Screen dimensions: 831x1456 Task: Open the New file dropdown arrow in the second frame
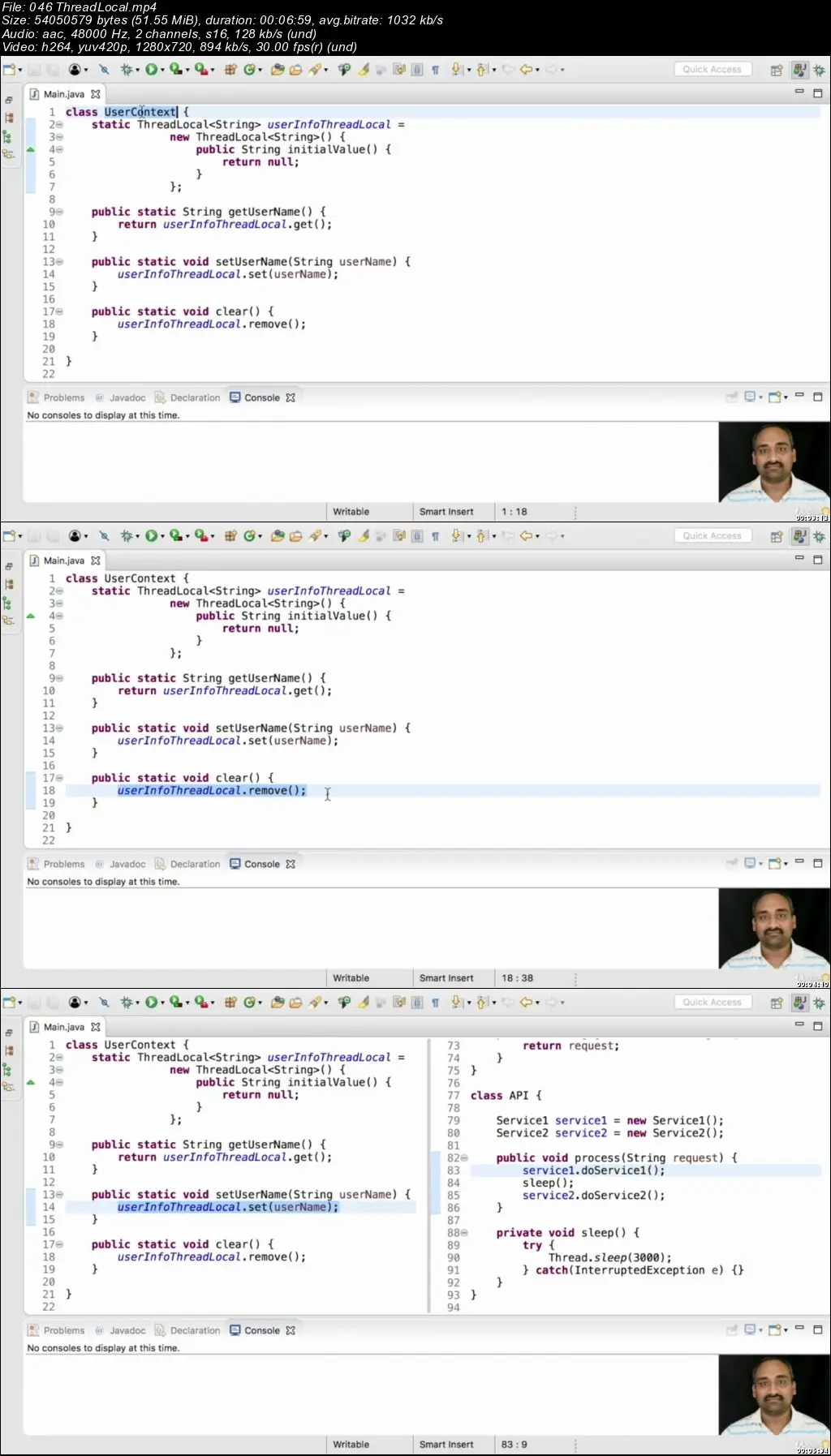click(x=20, y=537)
